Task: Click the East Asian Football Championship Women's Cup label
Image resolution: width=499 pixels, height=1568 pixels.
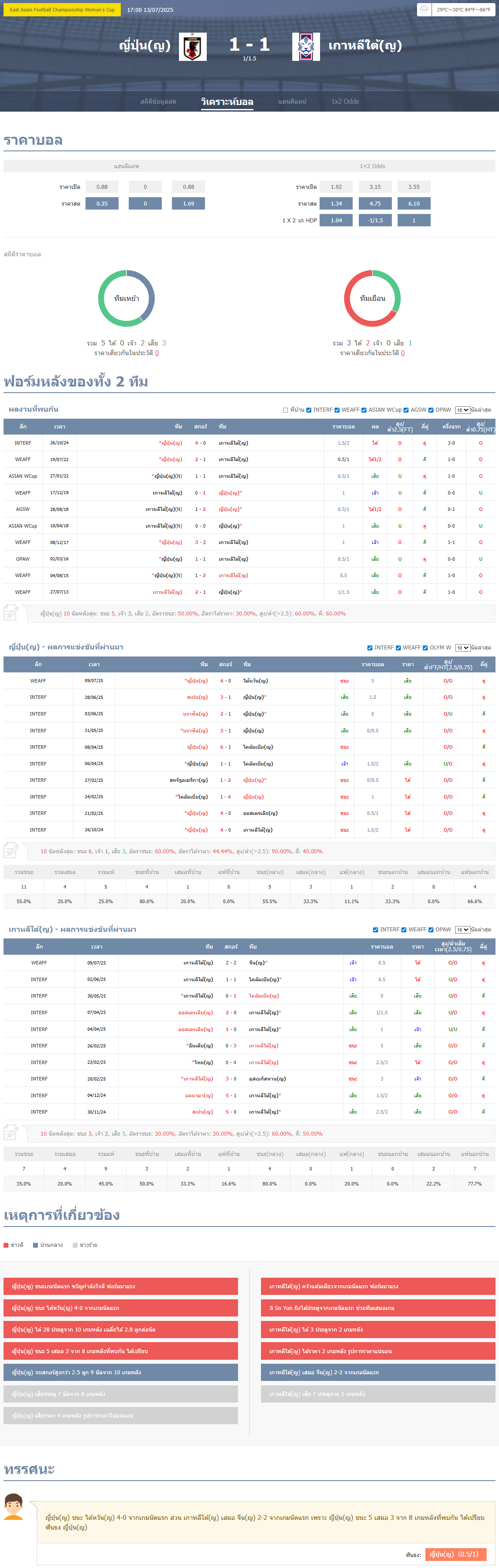Action: pos(62,10)
